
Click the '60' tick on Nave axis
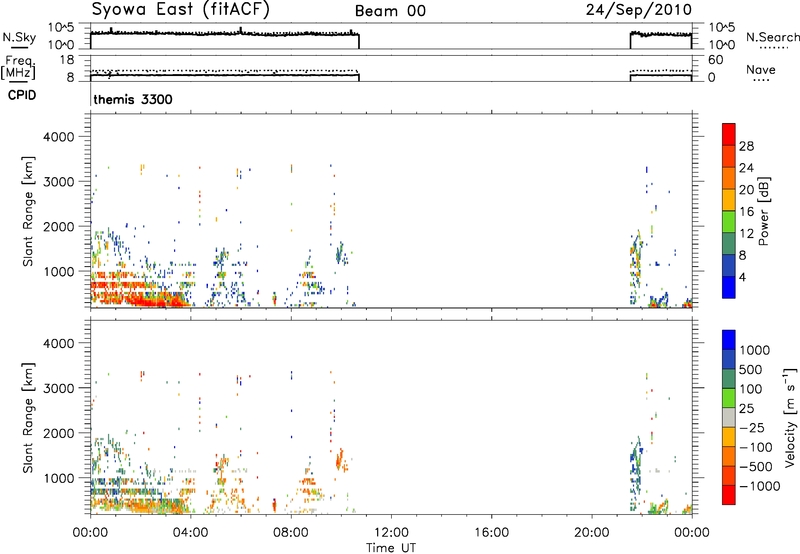pos(715,60)
